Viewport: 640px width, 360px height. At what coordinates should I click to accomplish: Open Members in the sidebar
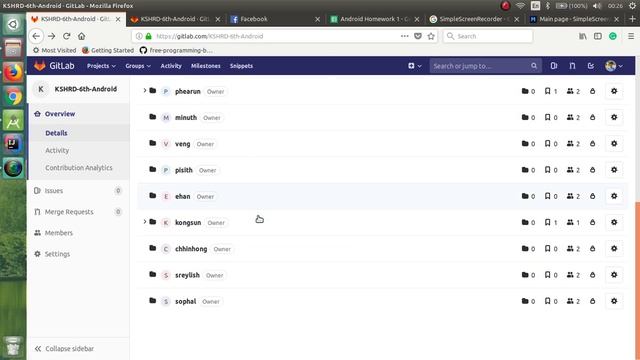pos(58,233)
